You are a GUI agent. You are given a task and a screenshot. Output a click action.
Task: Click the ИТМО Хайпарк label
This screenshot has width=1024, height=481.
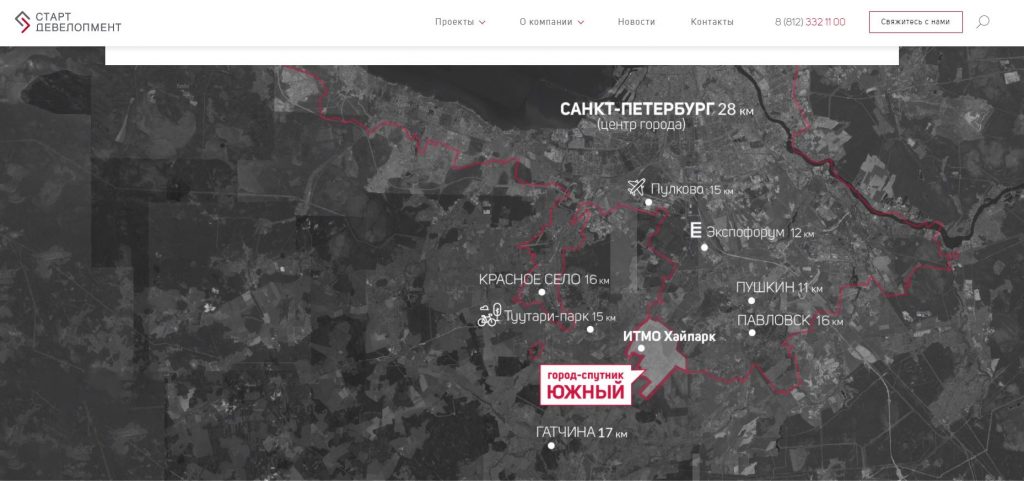[x=669, y=337]
